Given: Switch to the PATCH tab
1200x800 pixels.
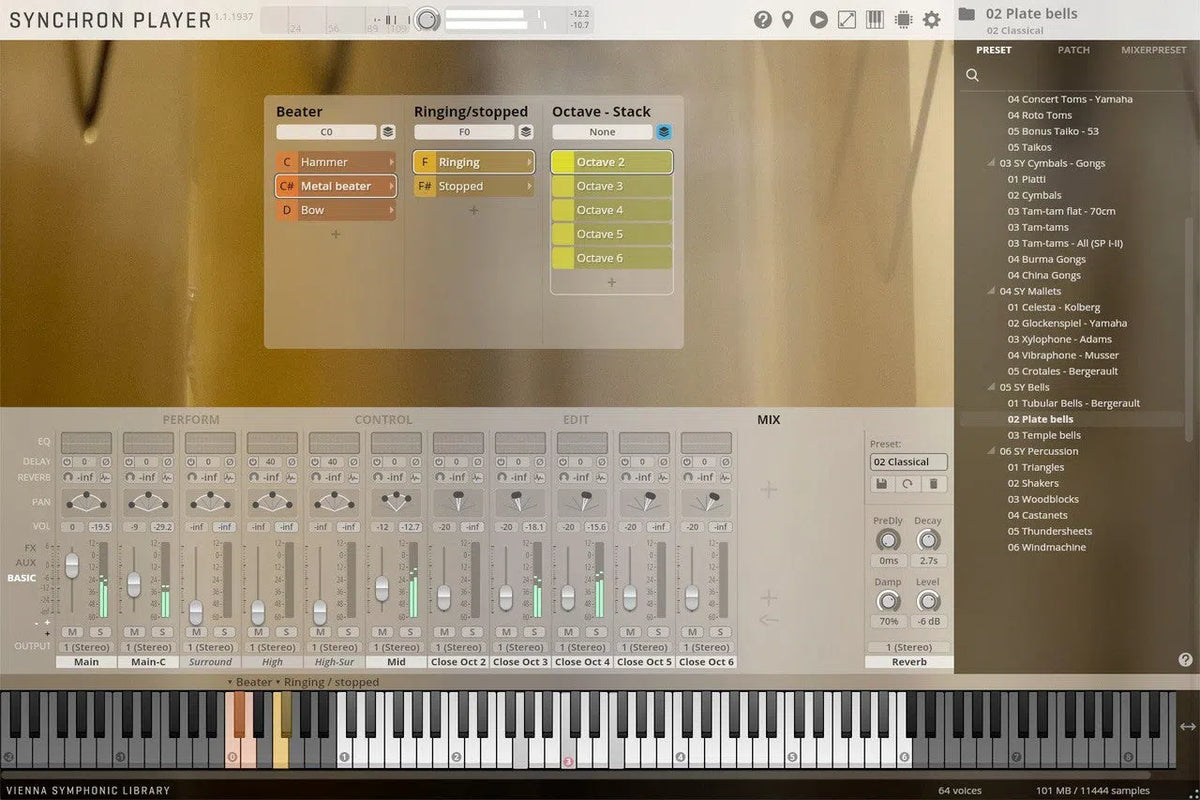Looking at the screenshot, I should coord(1073,50).
